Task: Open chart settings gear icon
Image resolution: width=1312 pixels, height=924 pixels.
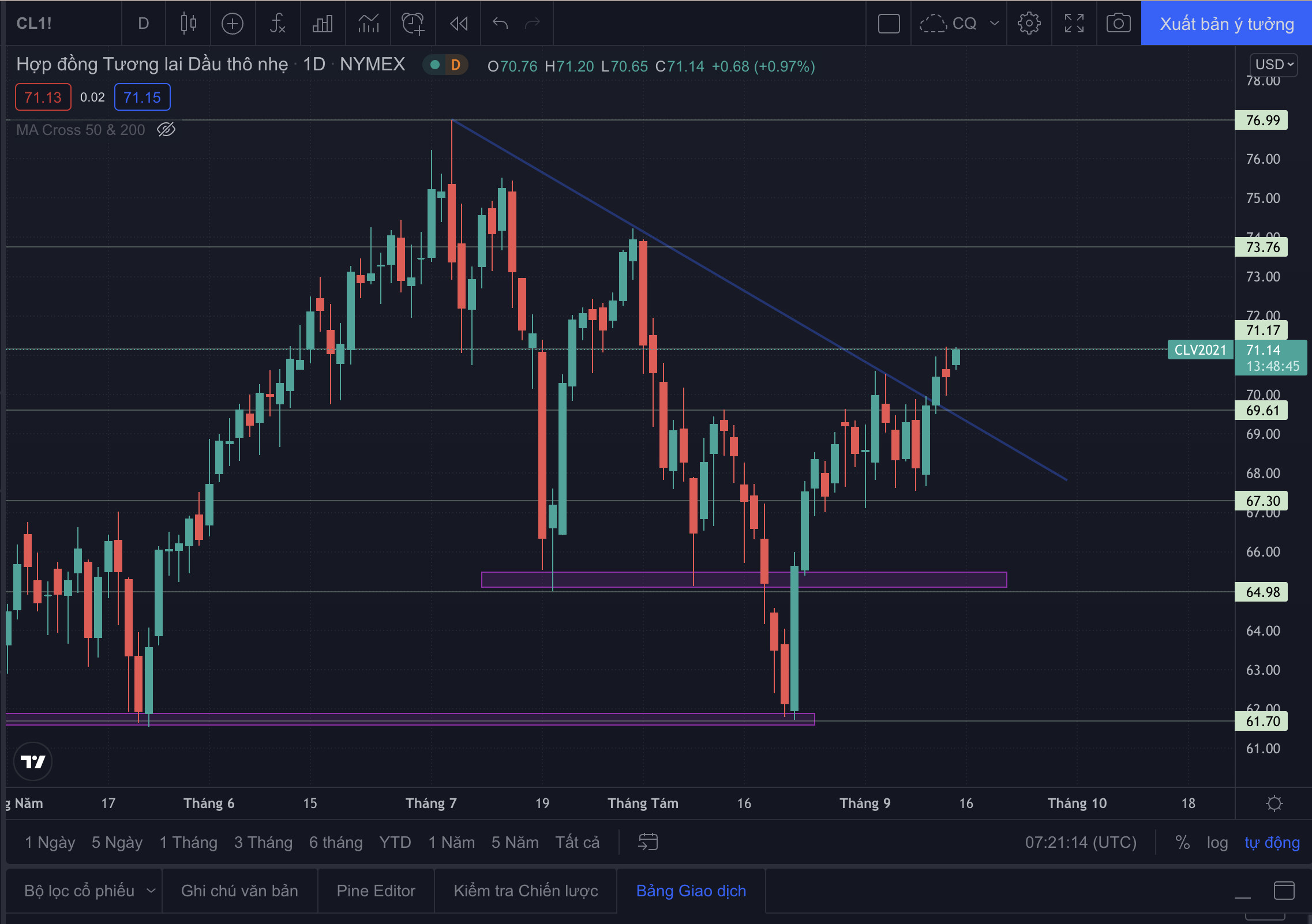Action: [1029, 24]
